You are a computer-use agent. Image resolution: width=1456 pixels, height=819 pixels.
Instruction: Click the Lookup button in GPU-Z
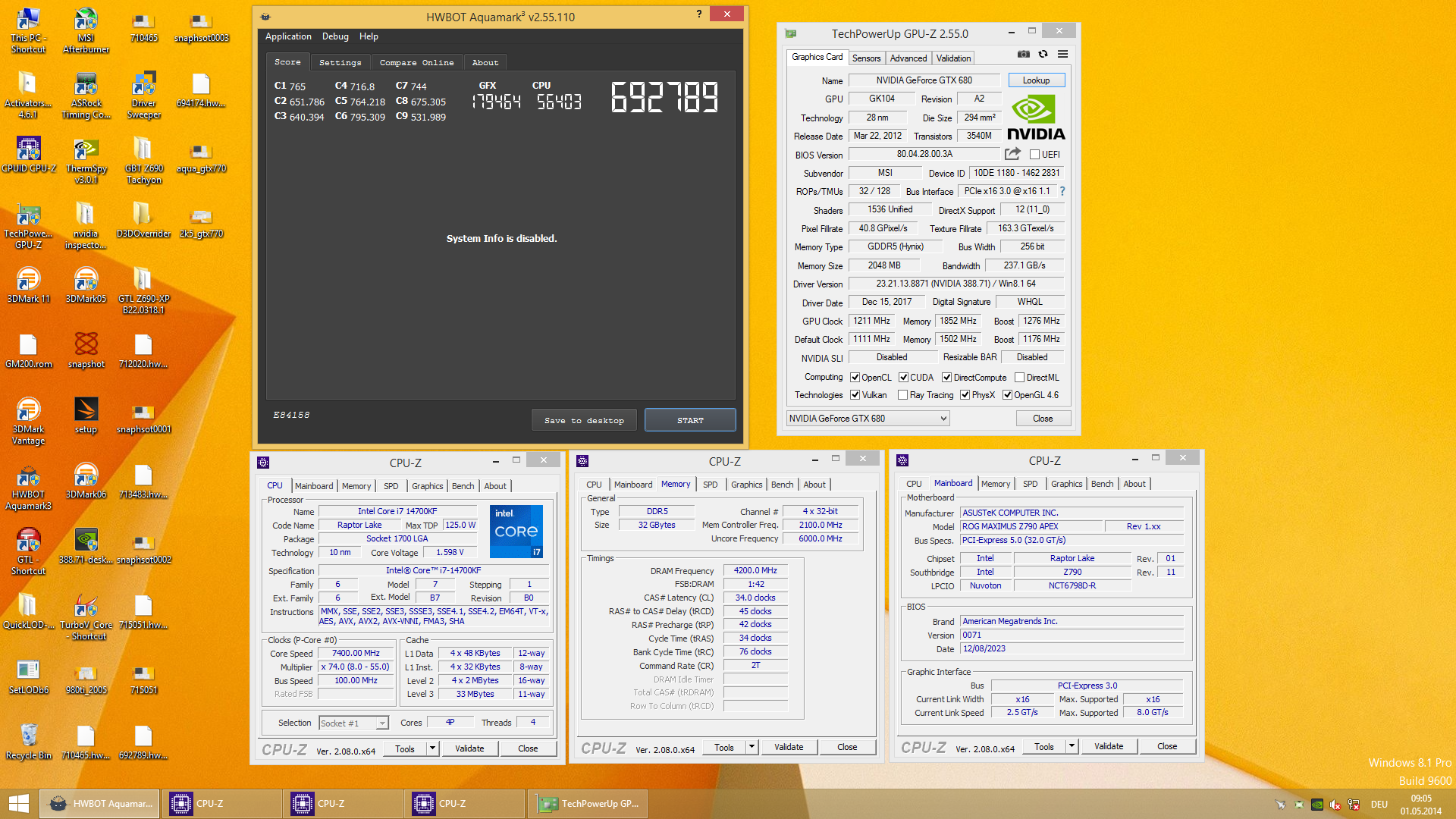pos(1036,80)
